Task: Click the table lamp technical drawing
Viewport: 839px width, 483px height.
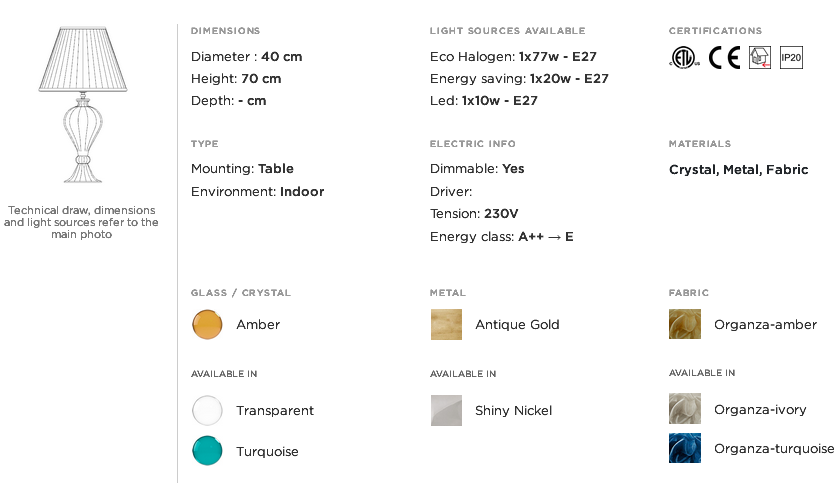Action: 82,105
